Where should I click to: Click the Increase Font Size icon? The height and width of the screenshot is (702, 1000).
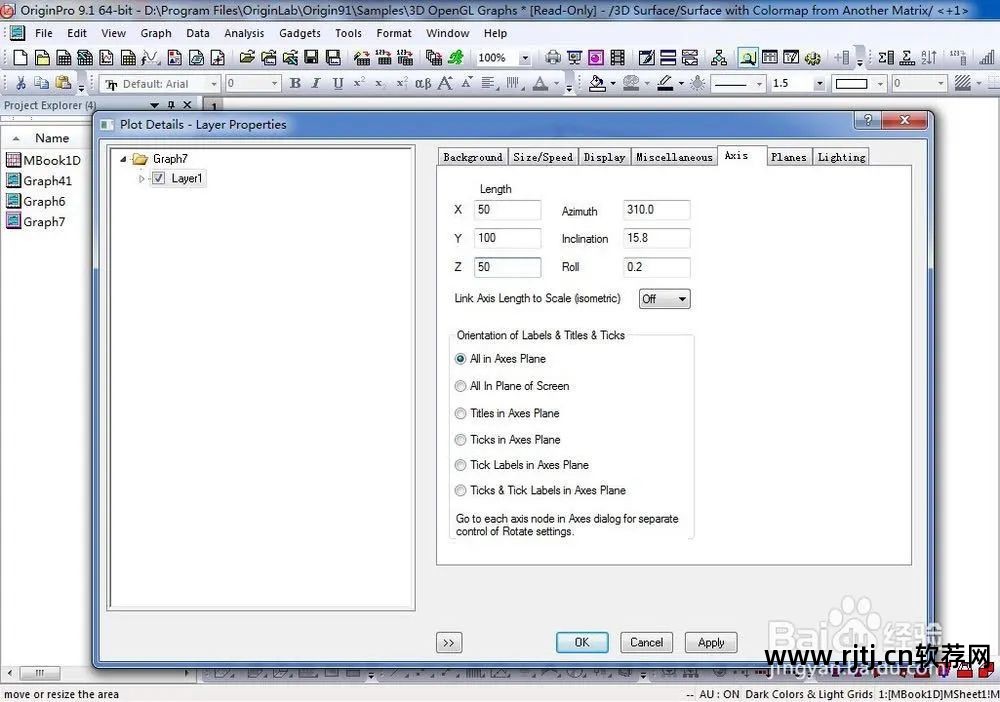coord(445,83)
